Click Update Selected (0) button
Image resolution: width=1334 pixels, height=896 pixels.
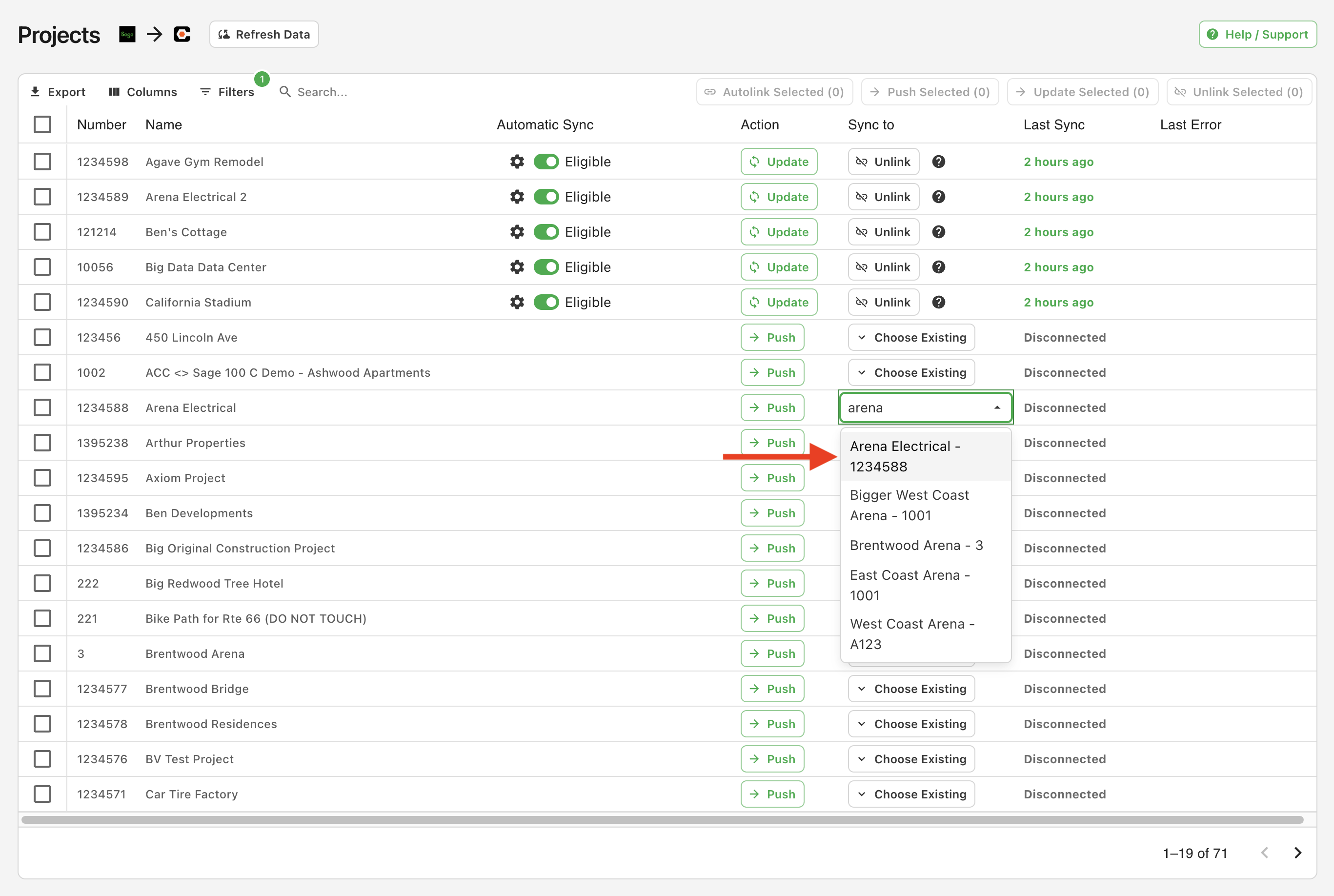pyautogui.click(x=1082, y=92)
